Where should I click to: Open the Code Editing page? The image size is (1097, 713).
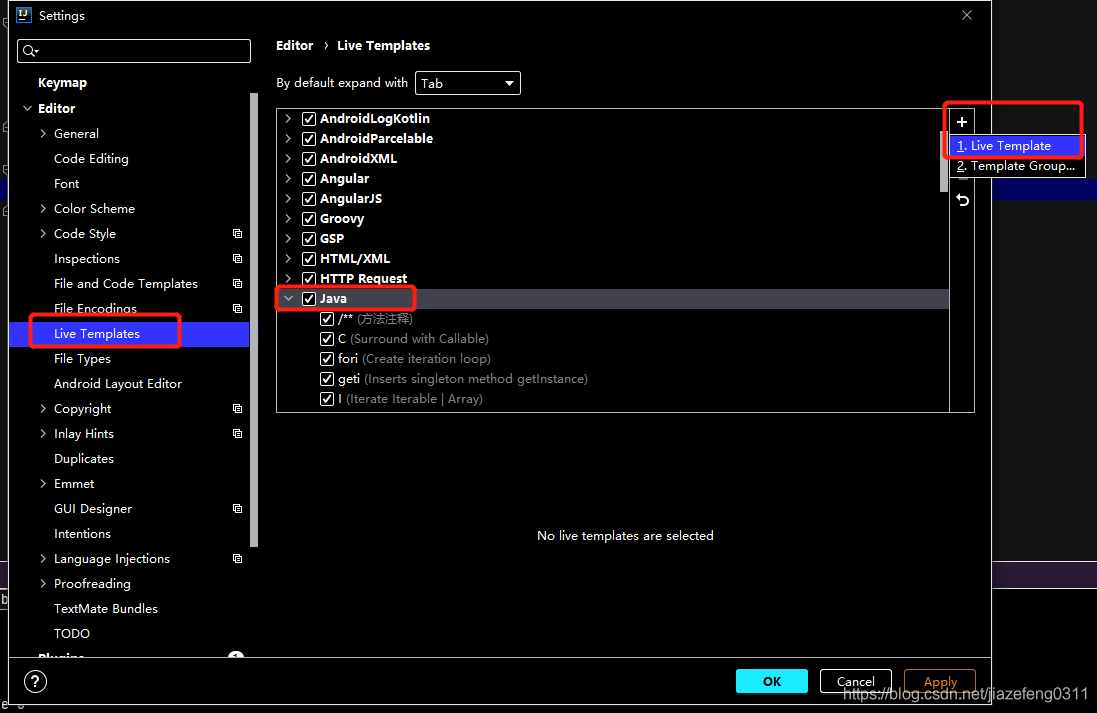coord(91,159)
